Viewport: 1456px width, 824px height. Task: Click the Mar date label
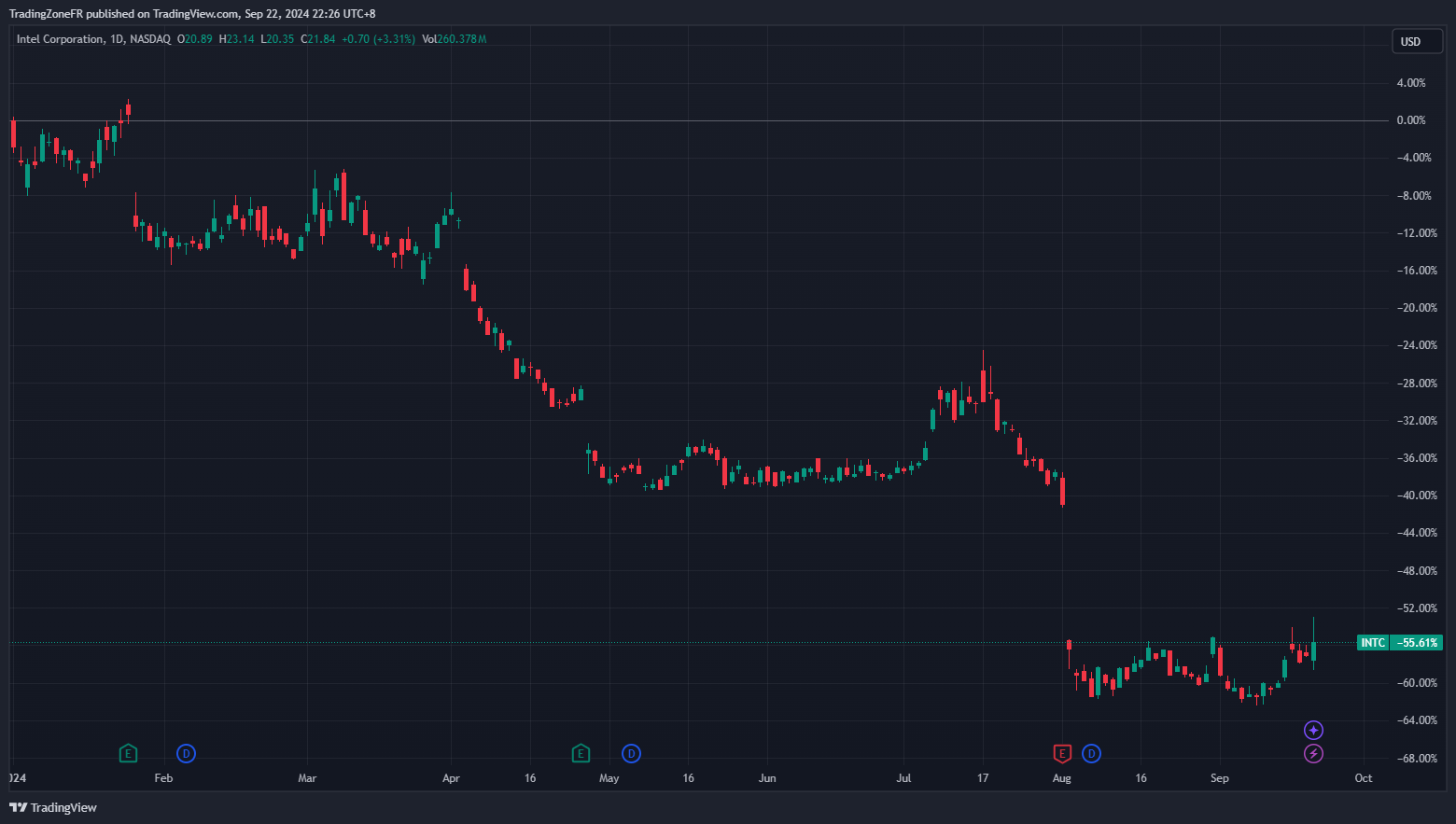pyautogui.click(x=307, y=778)
